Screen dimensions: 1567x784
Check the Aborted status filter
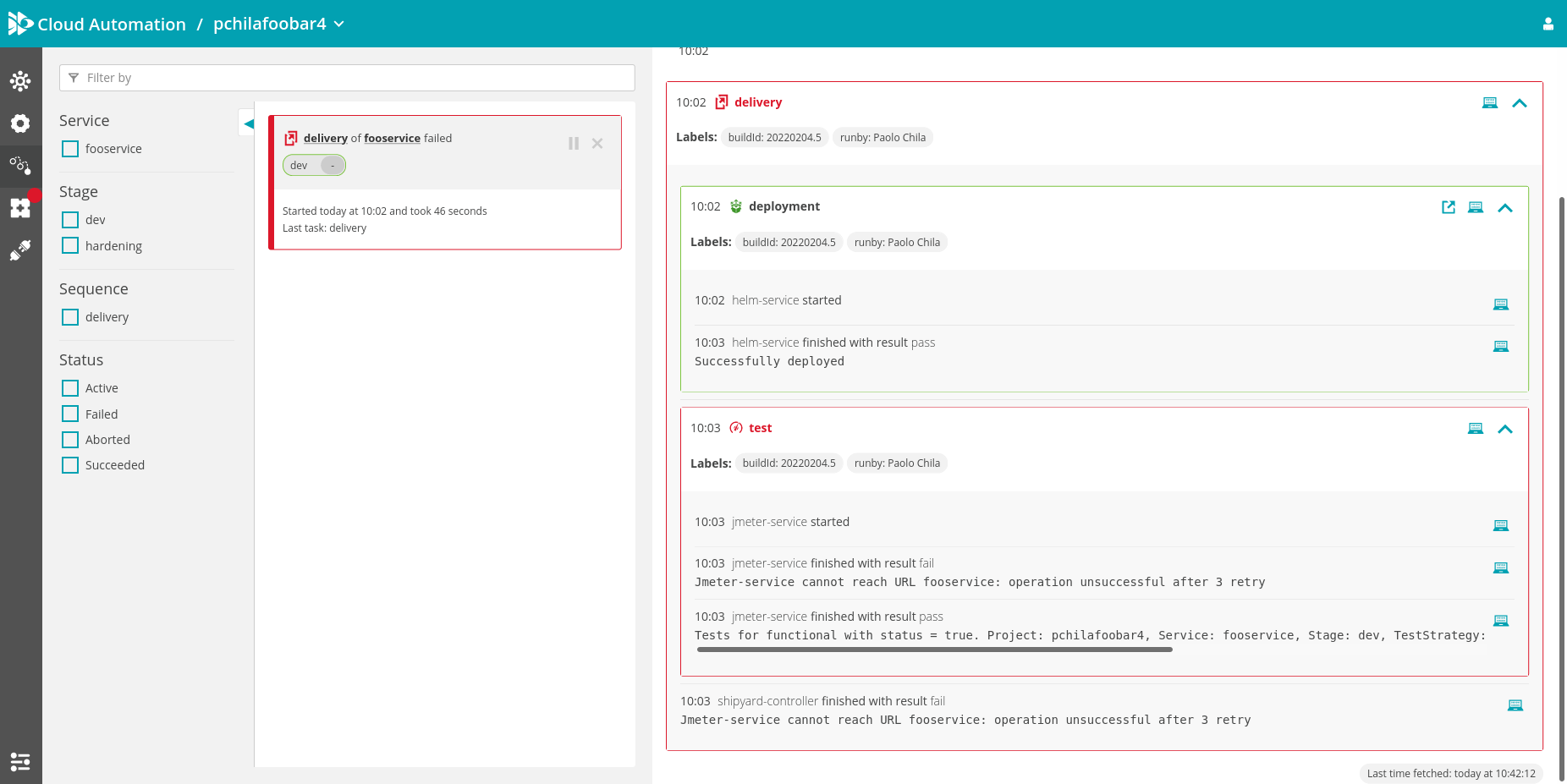point(70,440)
